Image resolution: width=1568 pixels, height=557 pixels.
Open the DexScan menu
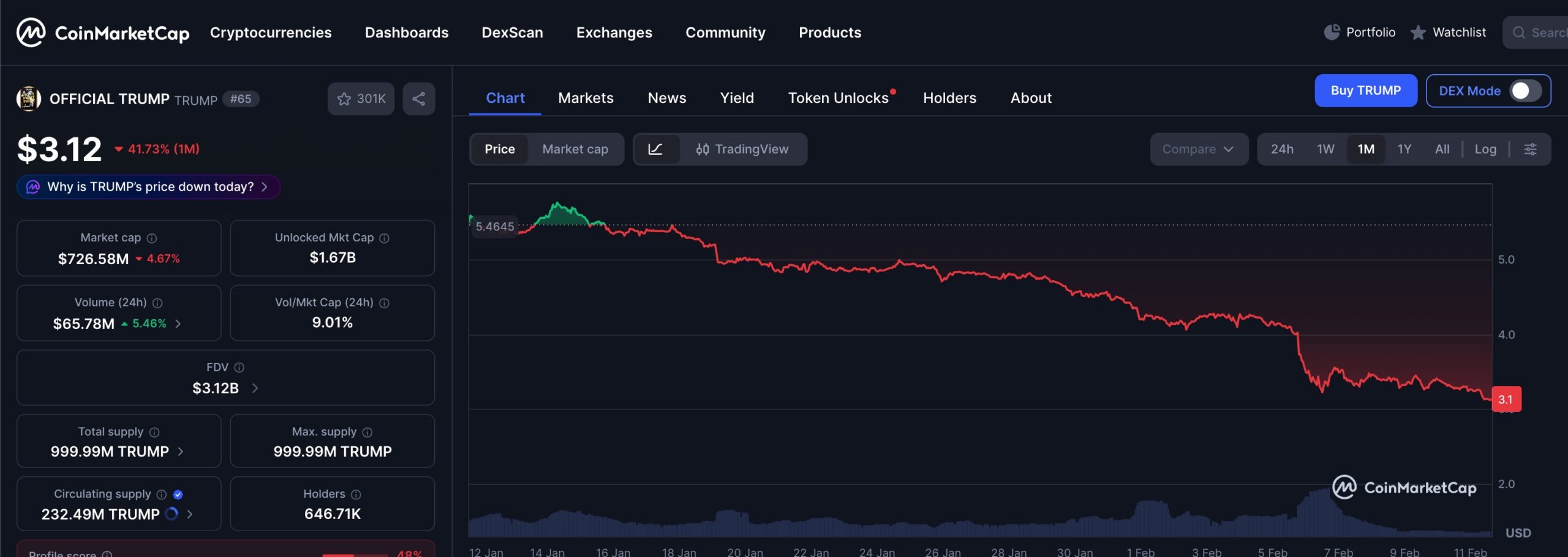tap(512, 32)
